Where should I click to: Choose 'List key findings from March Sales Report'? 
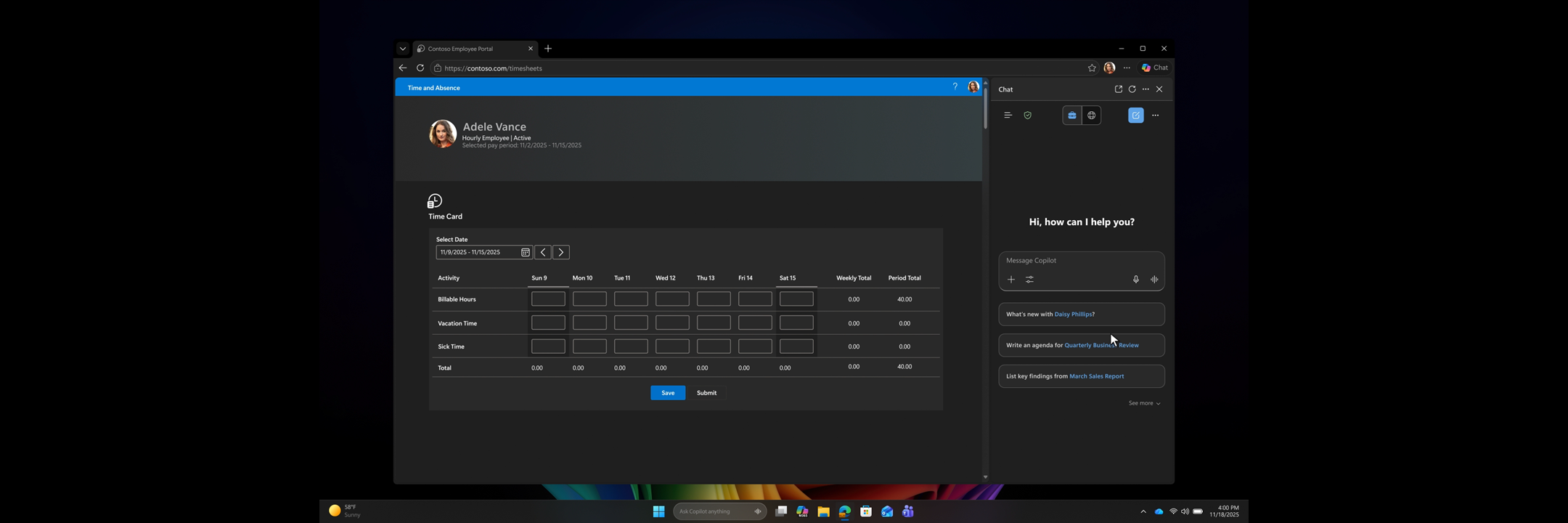[1082, 376]
